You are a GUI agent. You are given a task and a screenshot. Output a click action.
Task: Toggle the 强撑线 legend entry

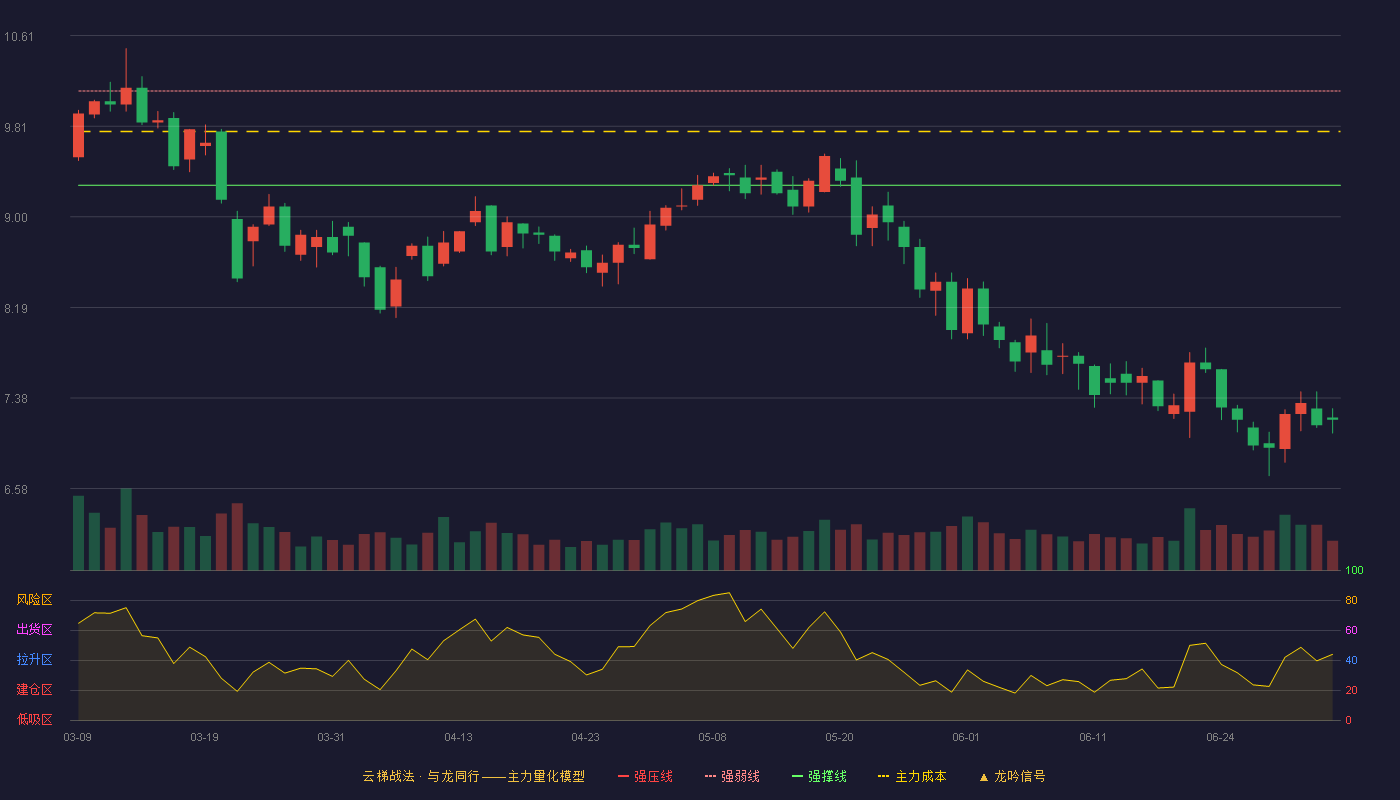pyautogui.click(x=819, y=776)
